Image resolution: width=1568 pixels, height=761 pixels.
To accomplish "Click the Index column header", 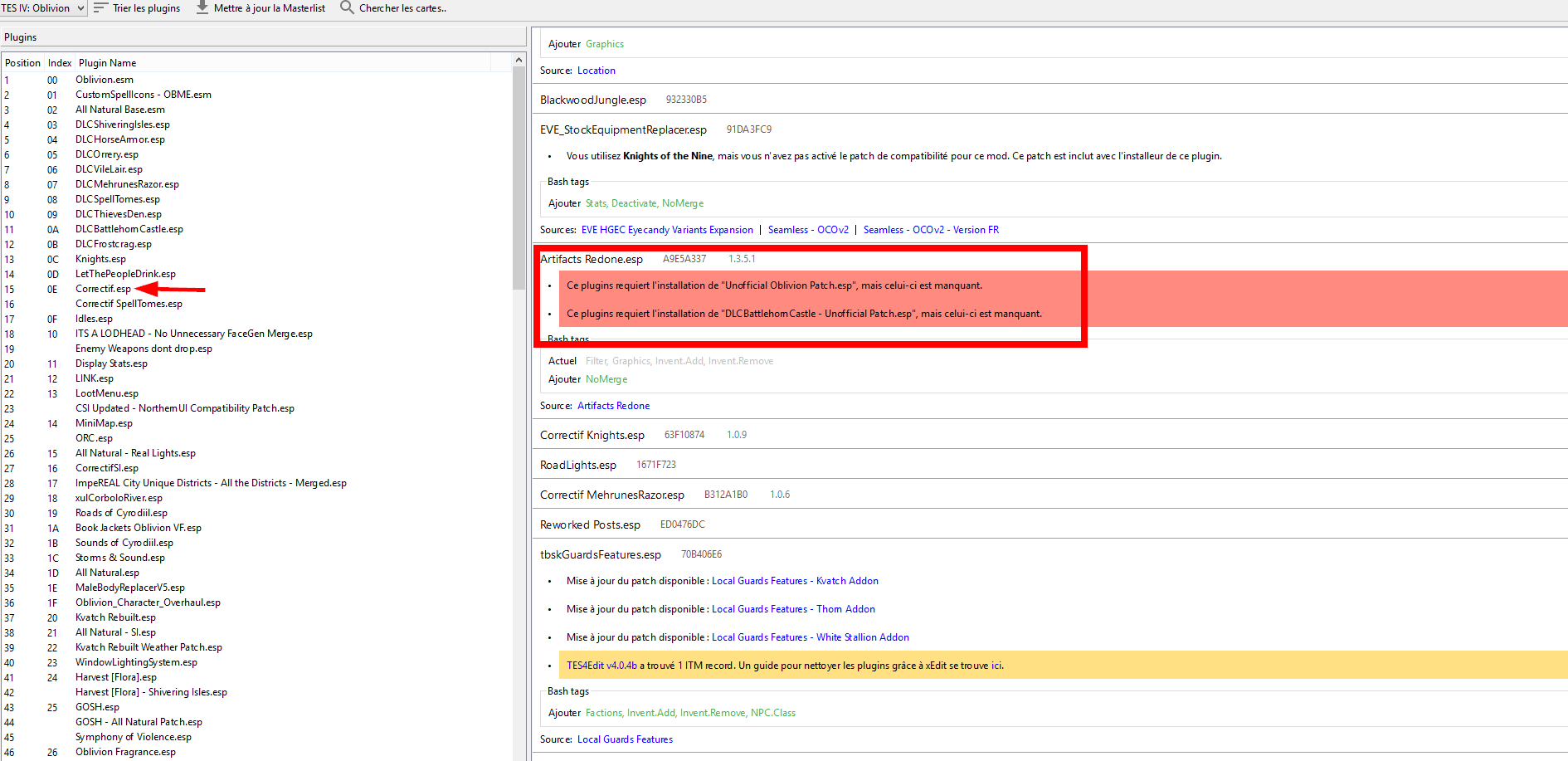I will click(x=59, y=63).
